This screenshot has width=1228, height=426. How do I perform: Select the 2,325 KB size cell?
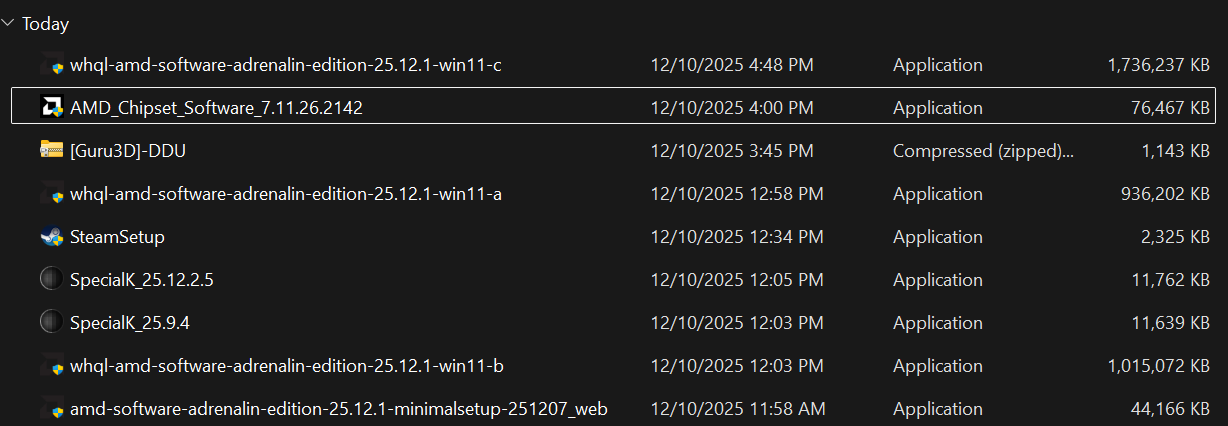point(1171,237)
